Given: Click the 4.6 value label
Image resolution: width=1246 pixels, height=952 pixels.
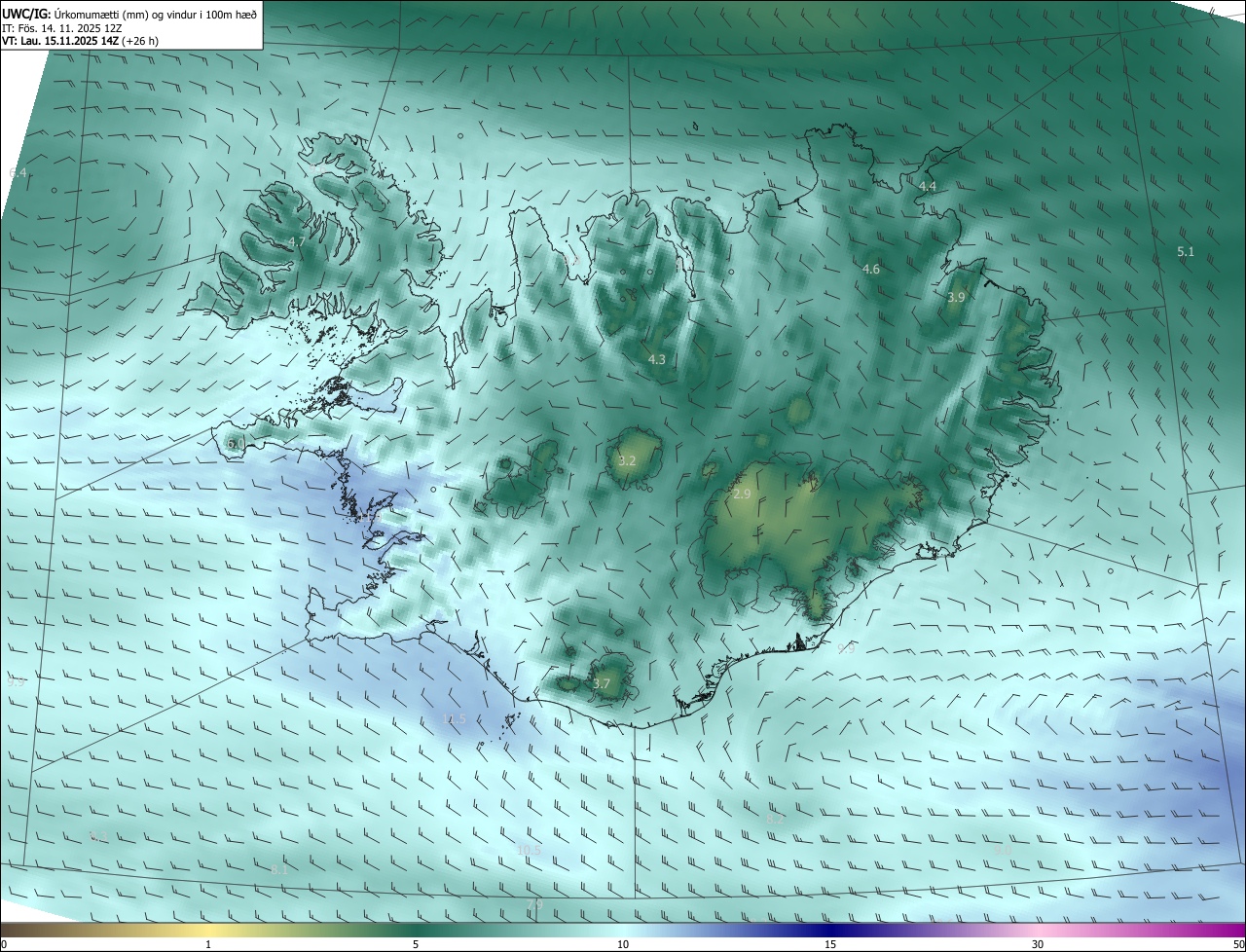Looking at the screenshot, I should [x=871, y=270].
